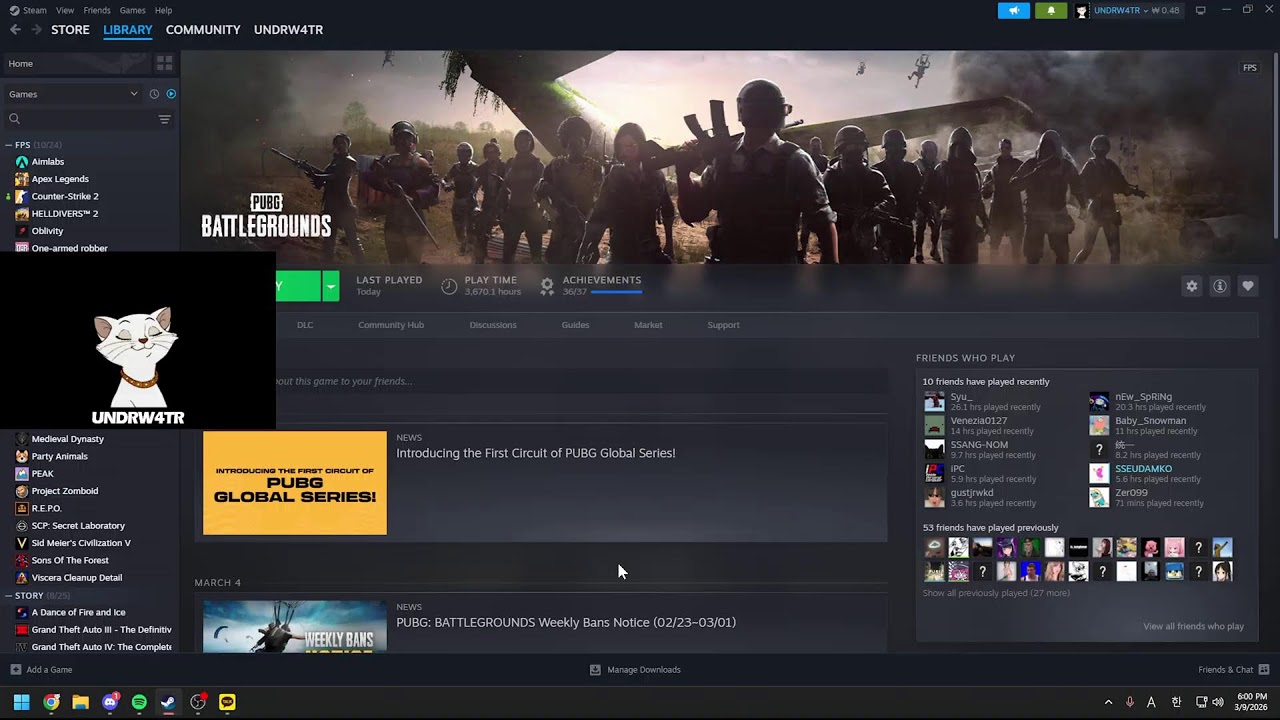
Task: Click the PUBG Global Series news thumbnail
Action: tap(295, 483)
